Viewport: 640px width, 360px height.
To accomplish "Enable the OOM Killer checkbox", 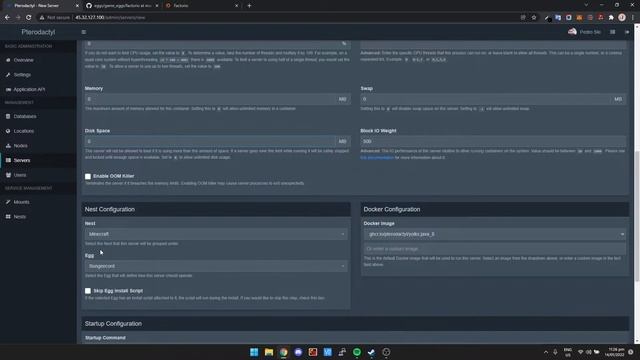I will (88, 176).
